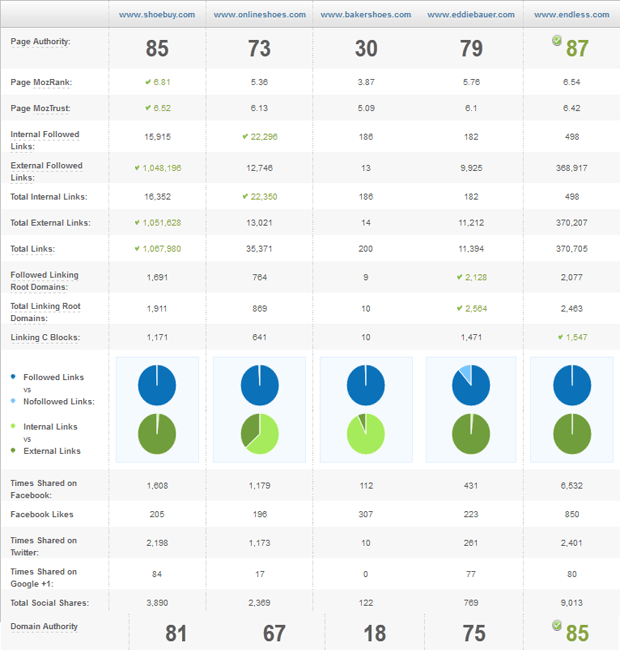Click the Followed Linking Root Domains label
The image size is (620, 650).
(44, 281)
